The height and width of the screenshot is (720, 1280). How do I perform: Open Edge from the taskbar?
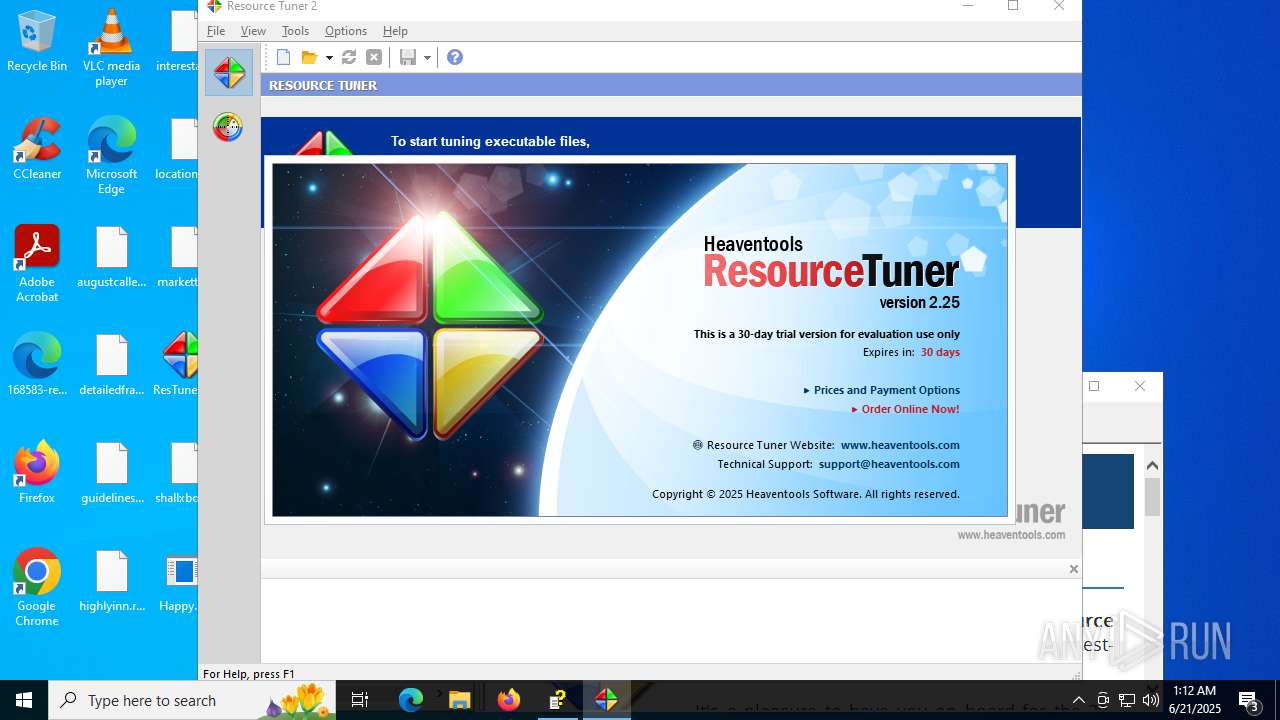411,700
